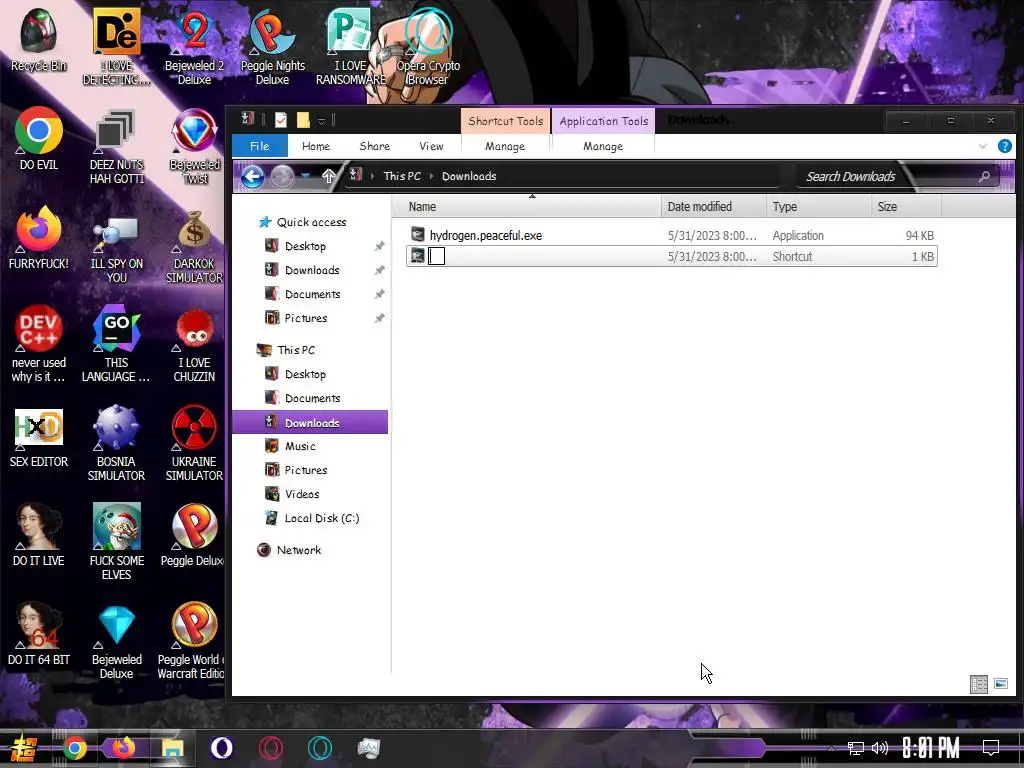Open the notification center icon
Screen dimensions: 1024x768
pyautogui.click(x=991, y=748)
